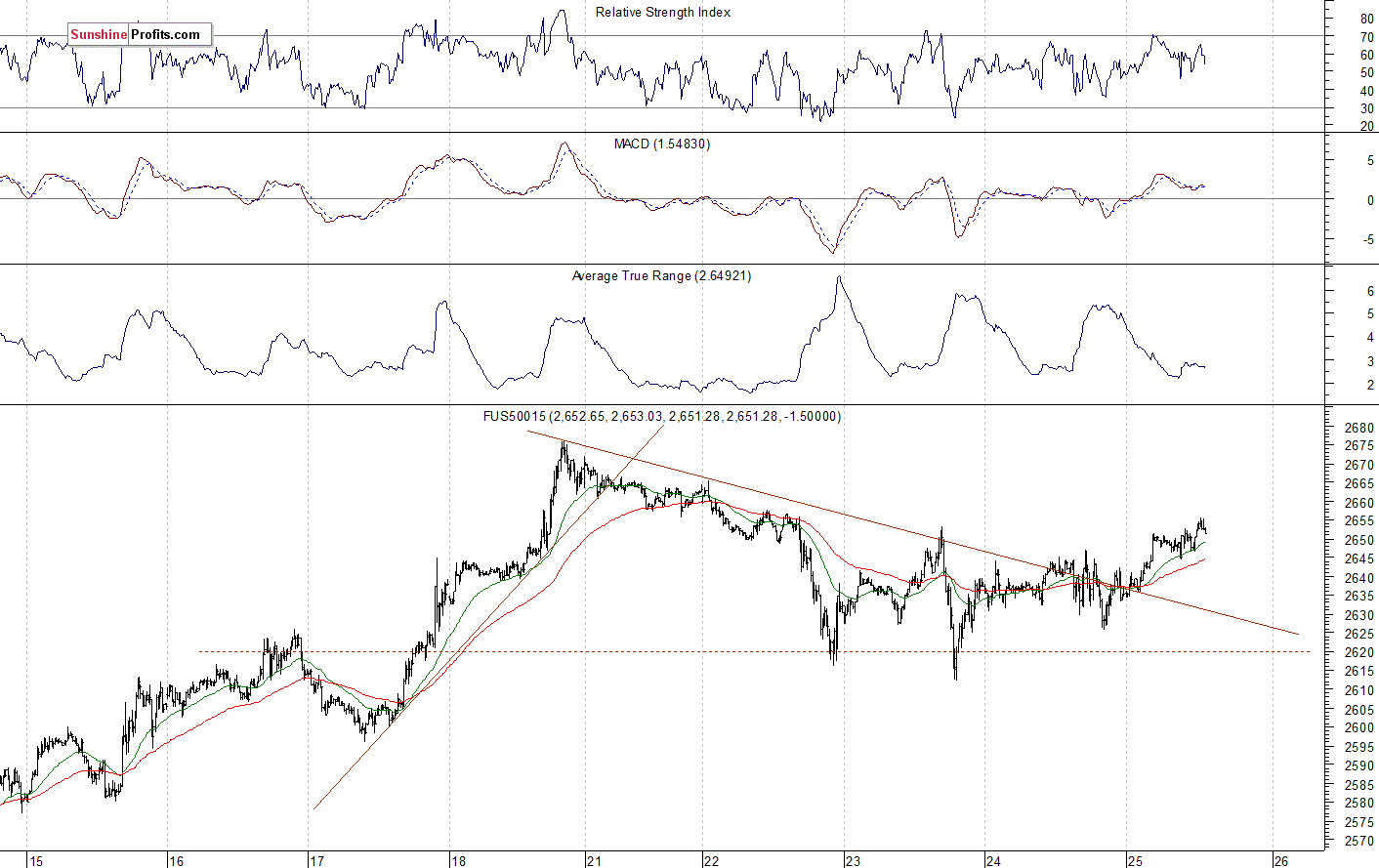Click the RSI 30 level label
Viewport: 1379px width, 868px height.
coord(1367,109)
